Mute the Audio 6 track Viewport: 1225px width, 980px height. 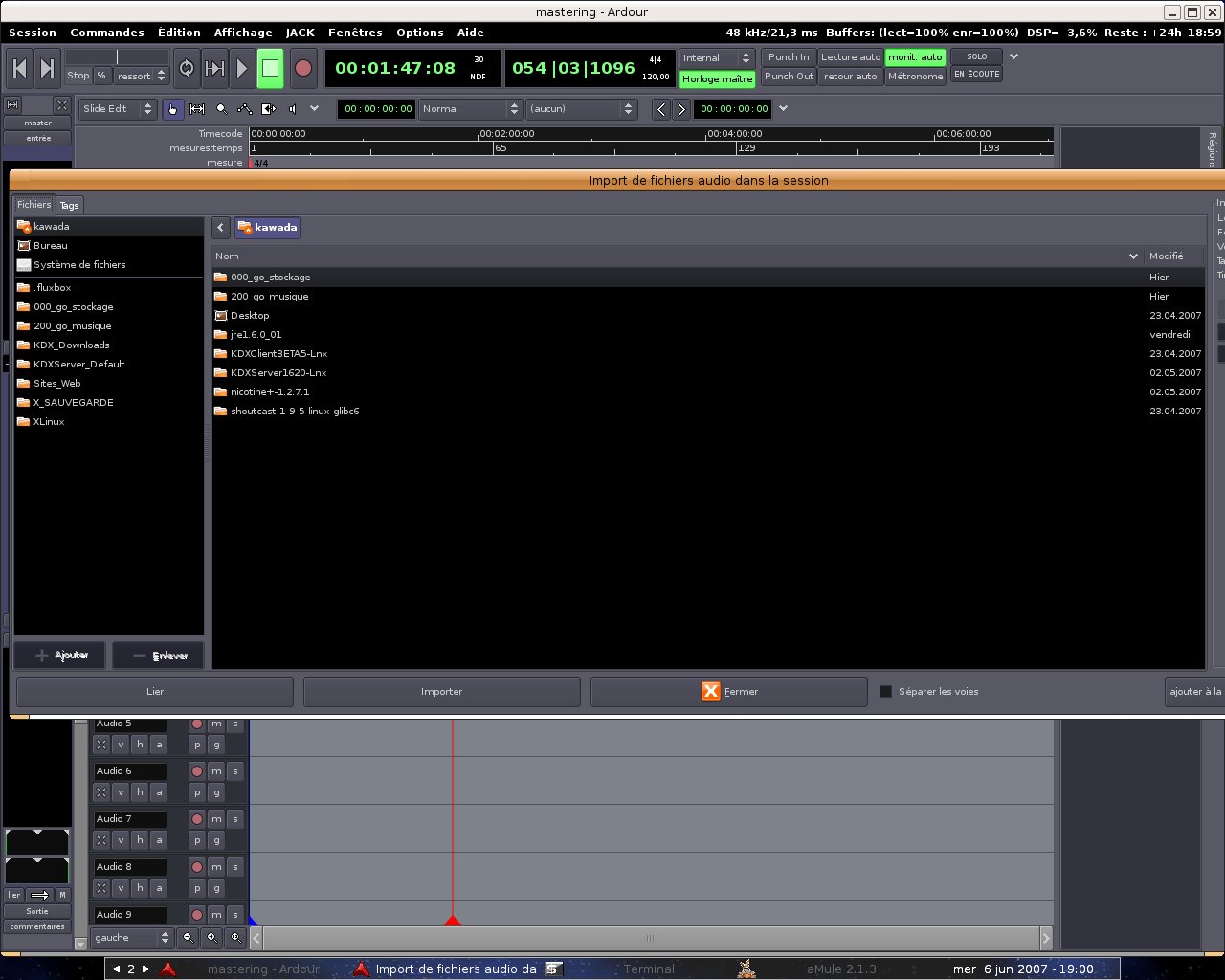click(x=216, y=771)
